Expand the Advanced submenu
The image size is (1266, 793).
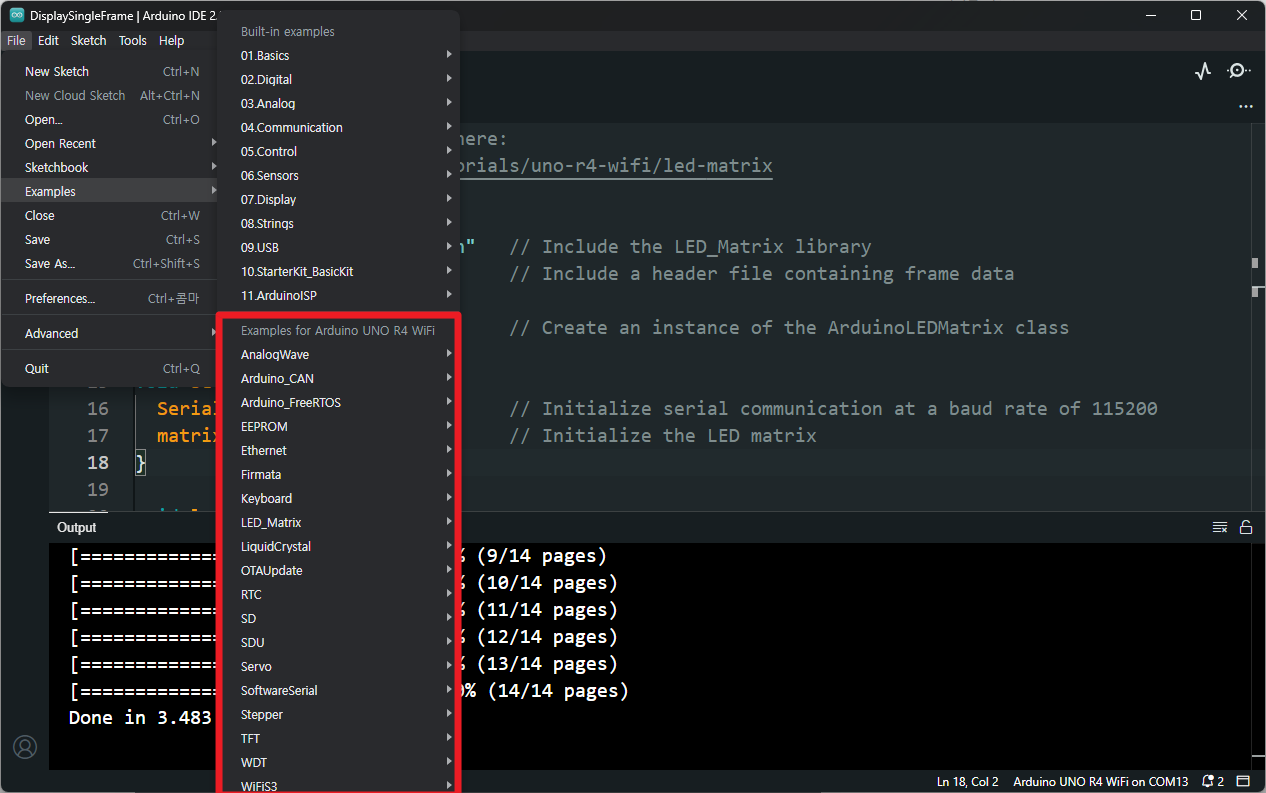click(x=110, y=334)
